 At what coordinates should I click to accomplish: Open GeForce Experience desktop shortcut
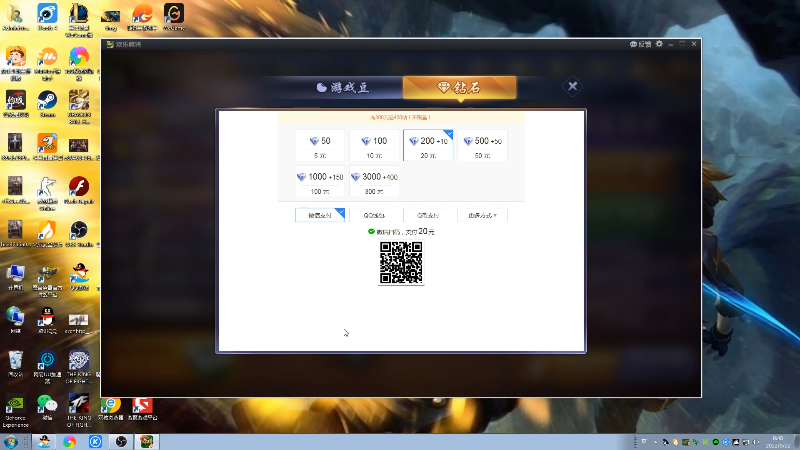15,411
